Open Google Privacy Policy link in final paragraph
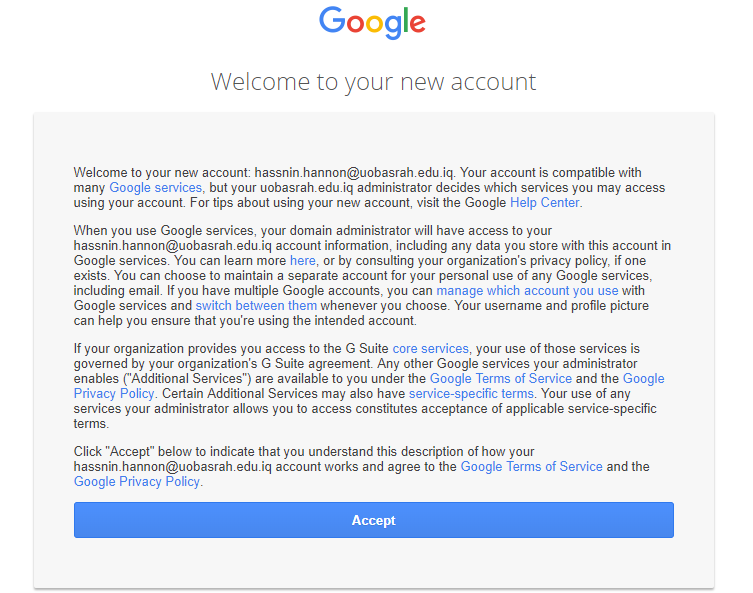The height and width of the screenshot is (593, 753). point(137,482)
